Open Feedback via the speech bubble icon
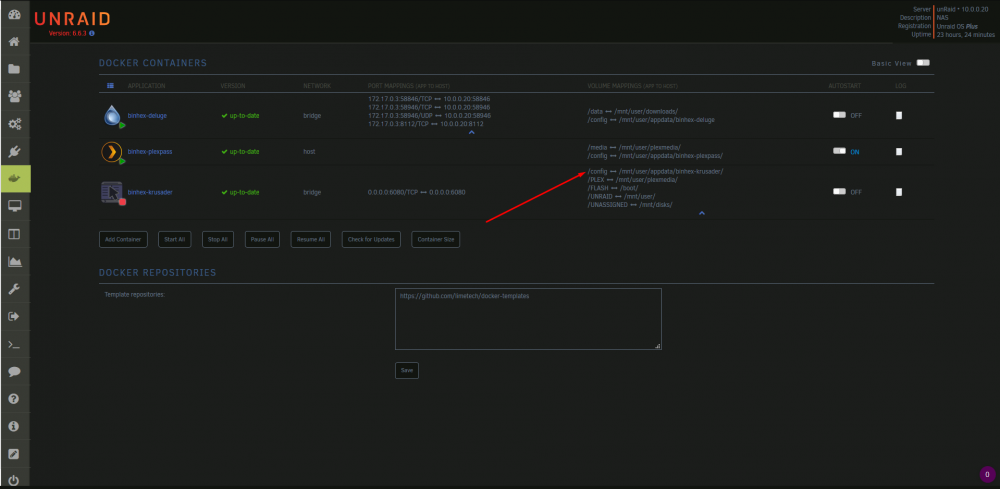This screenshot has height=489, width=1000. point(14,372)
